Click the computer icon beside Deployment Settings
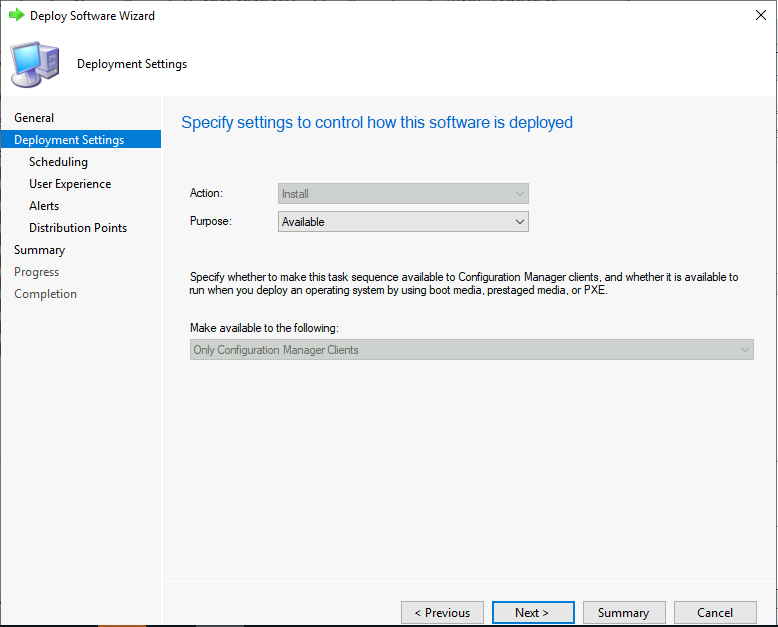The image size is (778, 627). [35, 64]
